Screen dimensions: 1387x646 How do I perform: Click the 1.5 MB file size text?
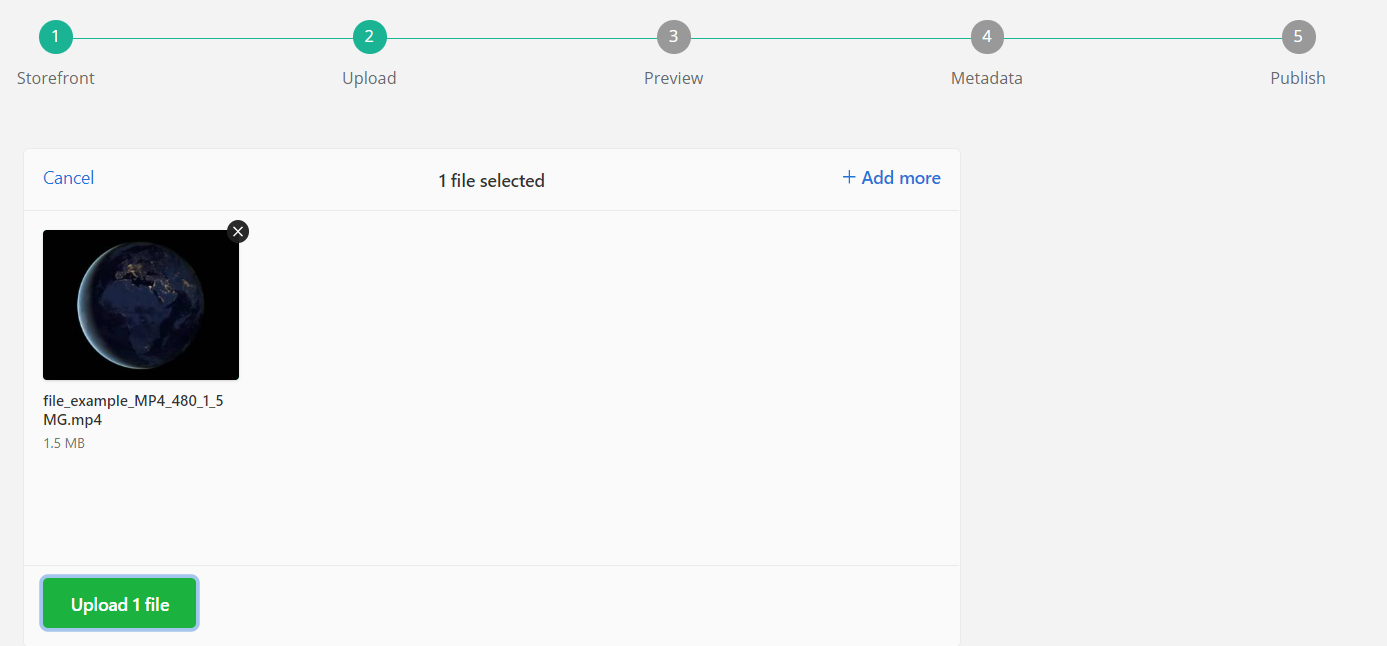point(64,443)
